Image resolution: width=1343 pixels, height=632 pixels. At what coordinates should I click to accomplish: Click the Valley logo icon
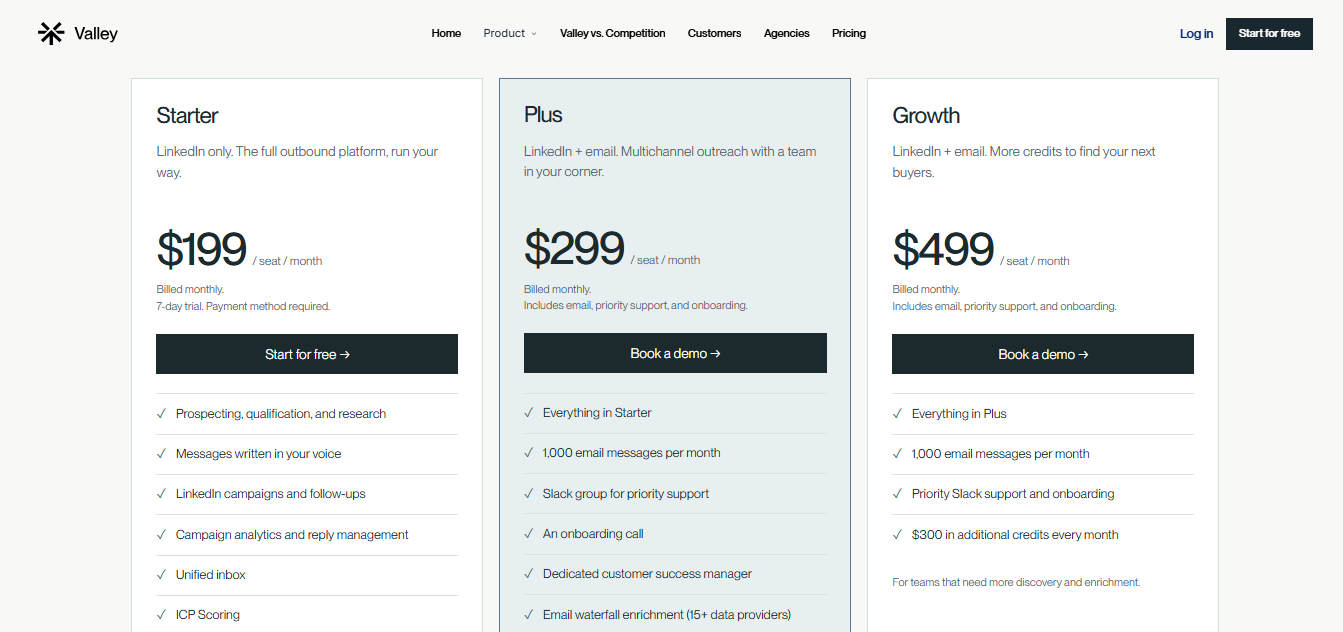click(x=51, y=33)
